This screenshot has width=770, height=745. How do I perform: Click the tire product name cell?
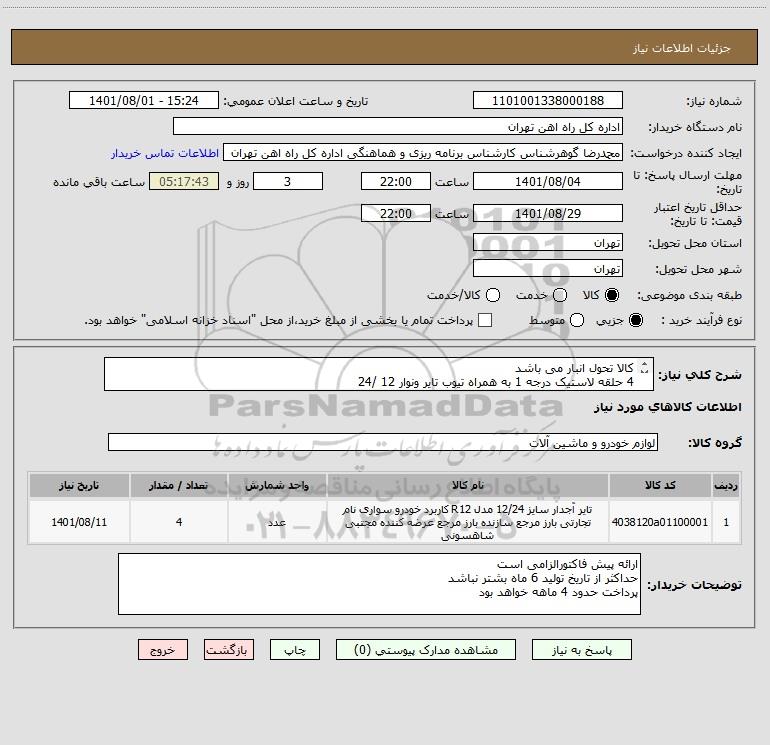tap(468, 522)
